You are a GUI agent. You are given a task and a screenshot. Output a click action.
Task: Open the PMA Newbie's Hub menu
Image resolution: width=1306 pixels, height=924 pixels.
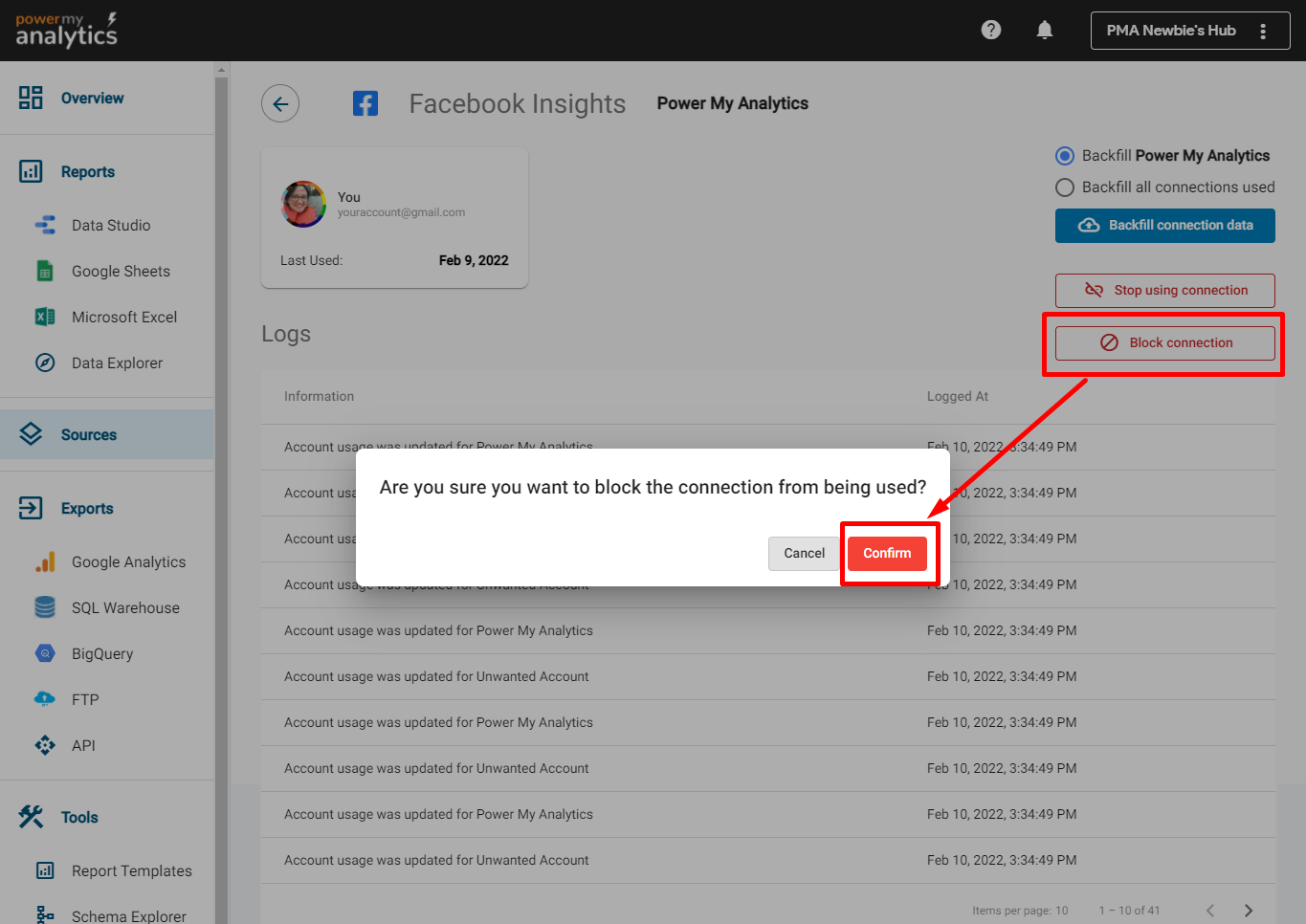1189,31
